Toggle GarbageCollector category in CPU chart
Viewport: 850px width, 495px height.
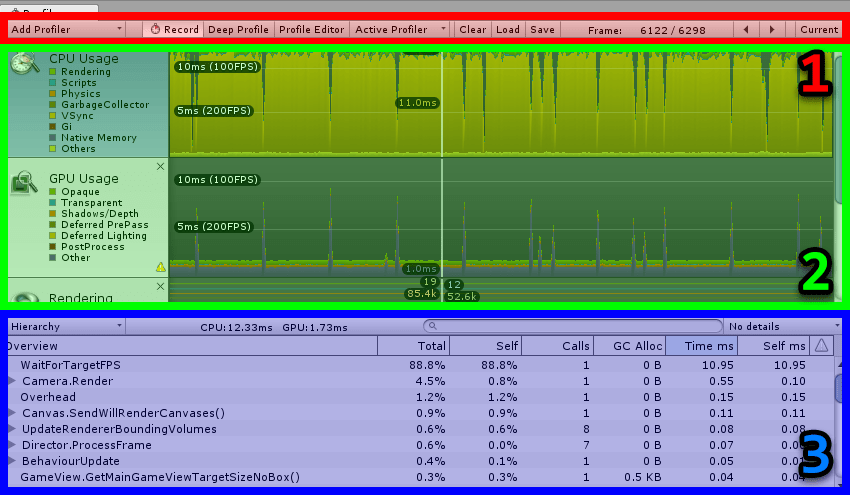(53, 105)
